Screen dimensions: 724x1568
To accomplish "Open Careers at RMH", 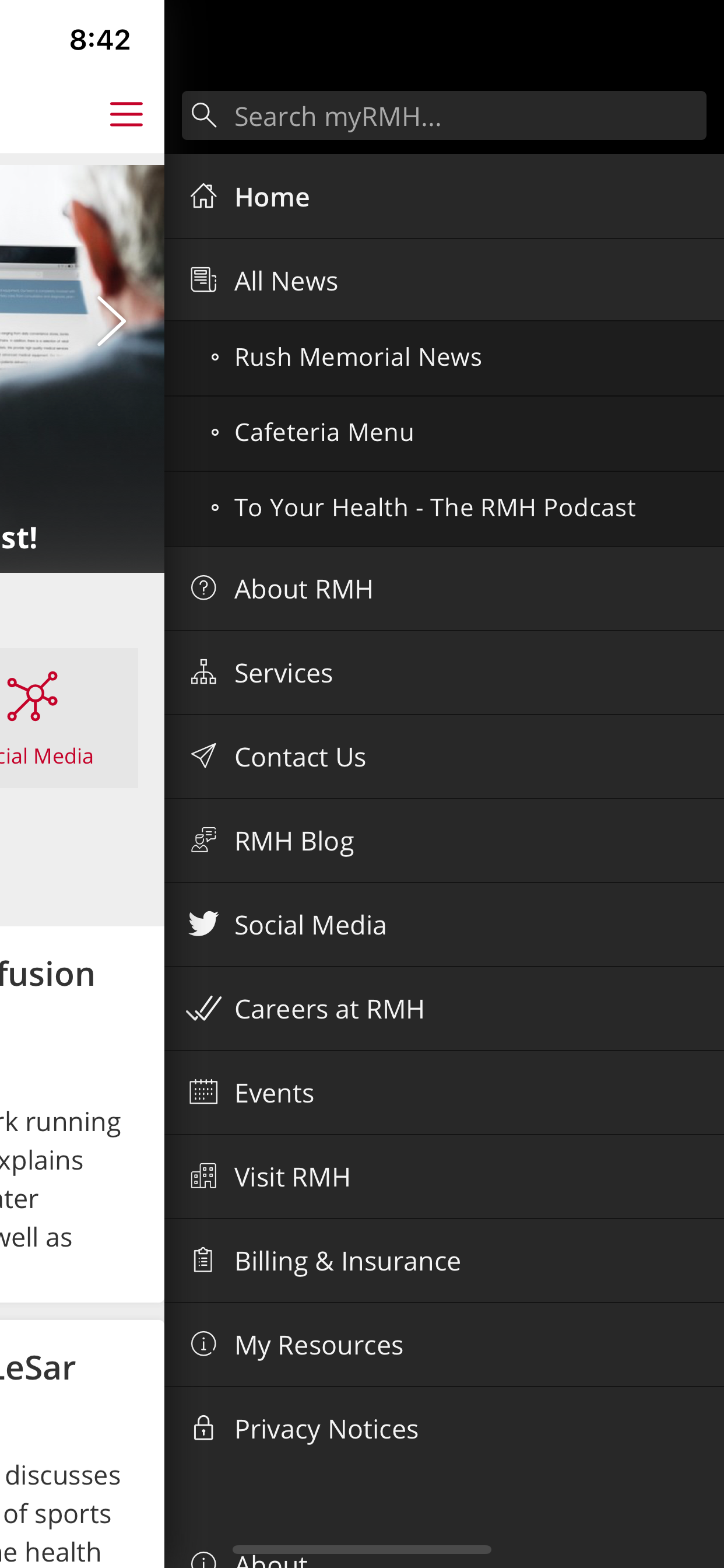I will point(444,1009).
